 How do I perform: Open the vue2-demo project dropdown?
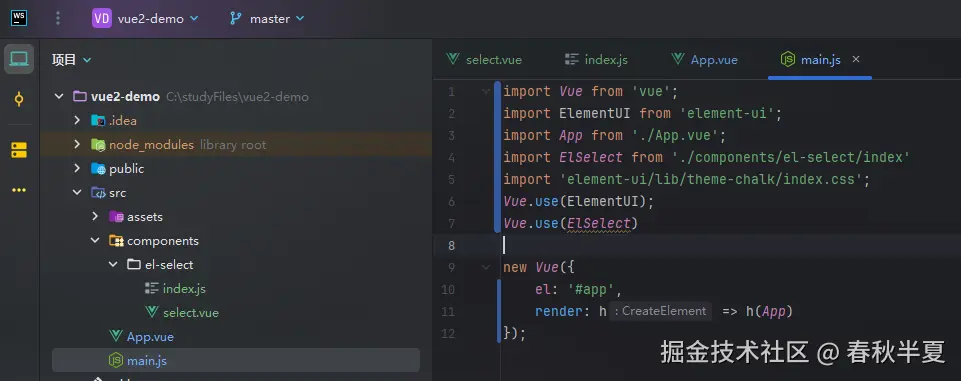146,19
